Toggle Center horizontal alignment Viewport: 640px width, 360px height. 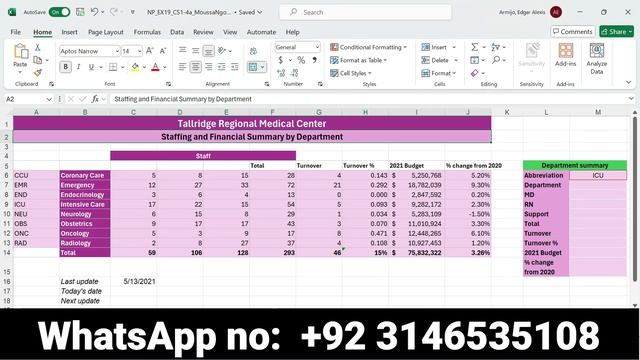pos(196,67)
